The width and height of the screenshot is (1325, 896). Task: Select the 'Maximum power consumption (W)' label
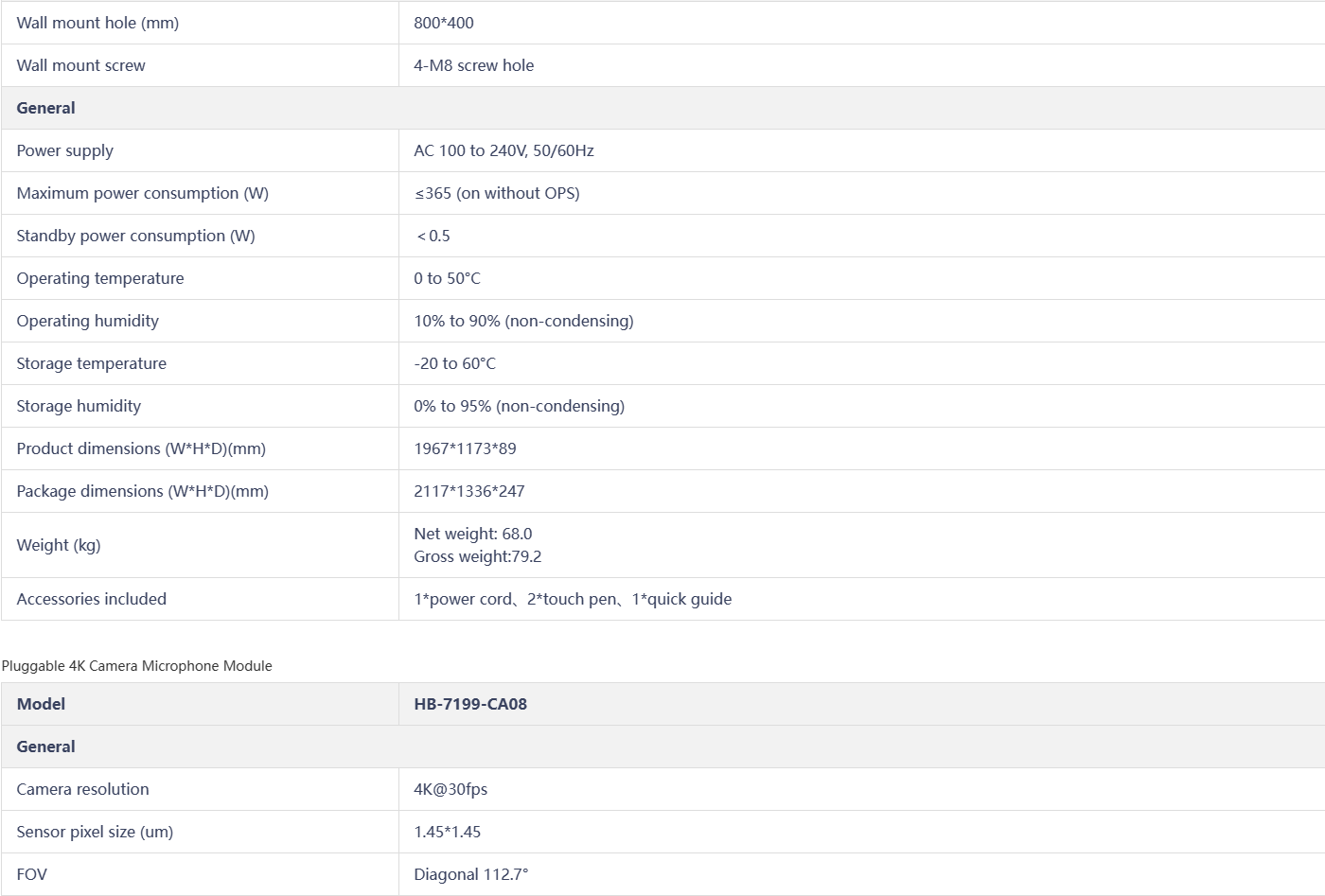[x=143, y=193]
